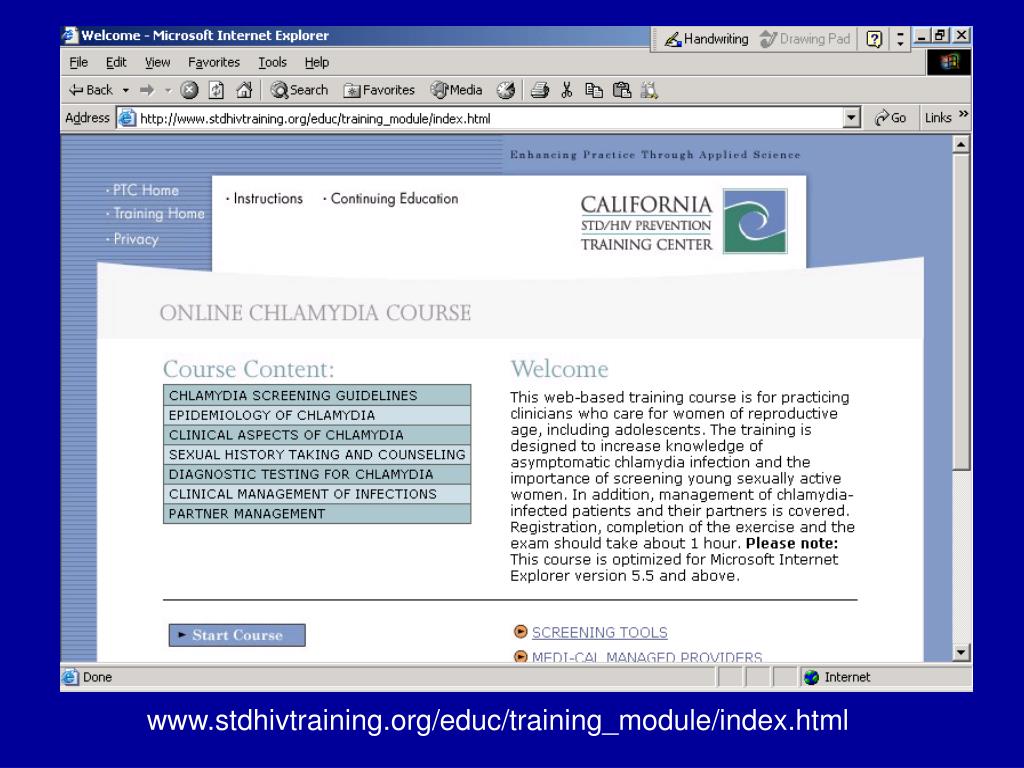This screenshot has height=768, width=1024.
Task: Click the Internet zone status bar icon
Action: tap(811, 677)
